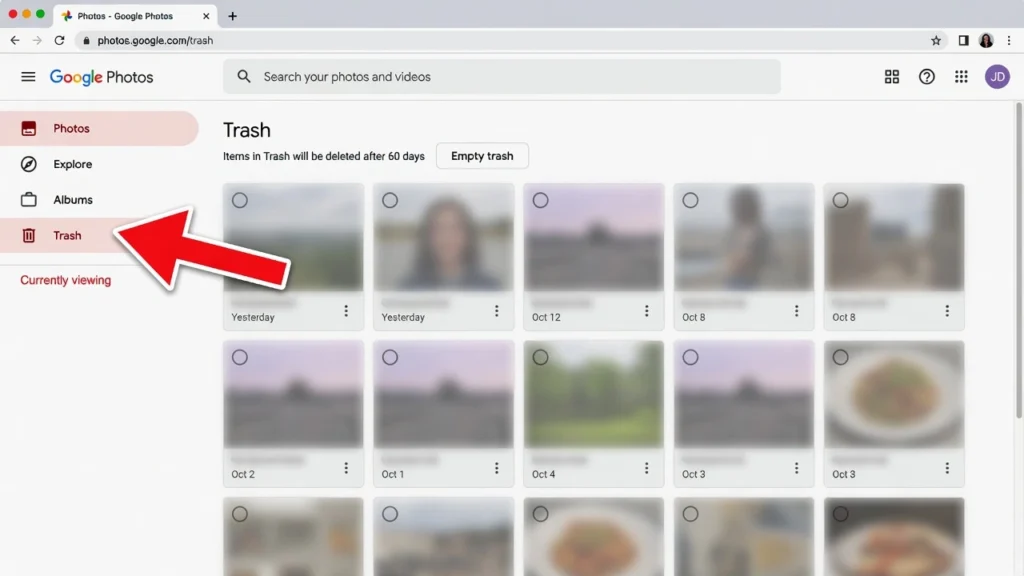Open the Oct 3 food plate thumbnail
The height and width of the screenshot is (576, 1024).
(x=894, y=394)
